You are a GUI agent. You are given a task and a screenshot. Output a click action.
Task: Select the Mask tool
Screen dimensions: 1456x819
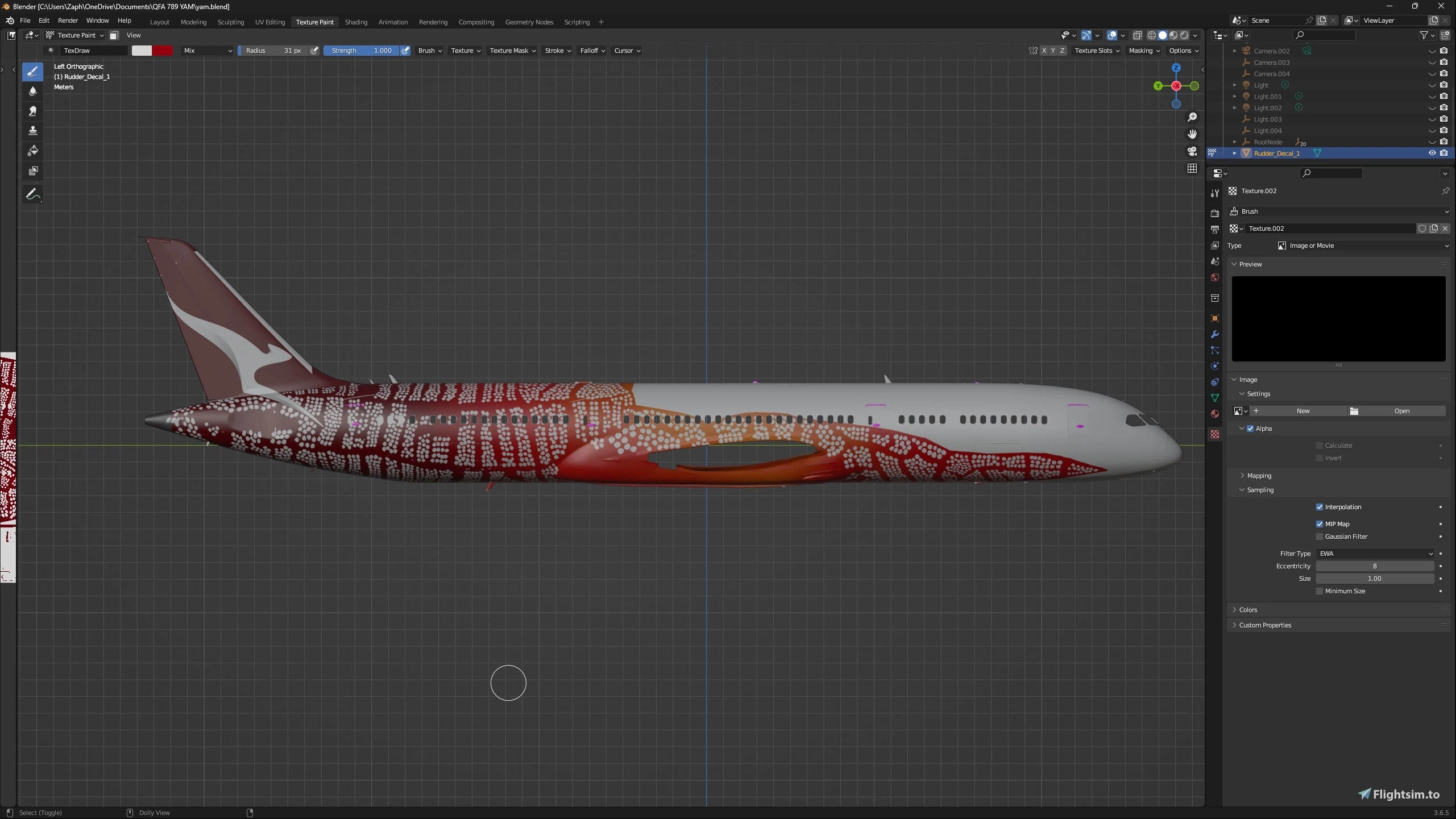[32, 171]
